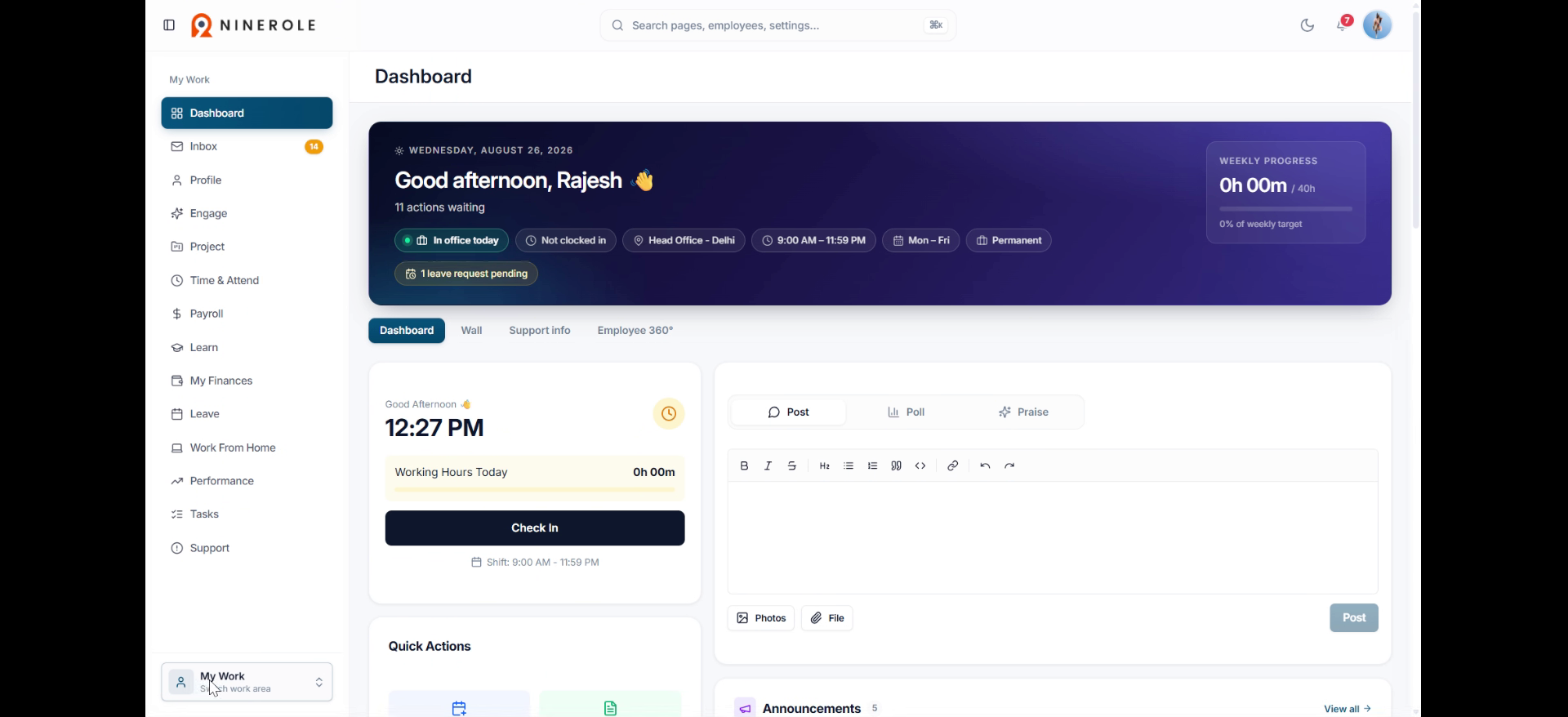Insert blockquote

click(897, 465)
